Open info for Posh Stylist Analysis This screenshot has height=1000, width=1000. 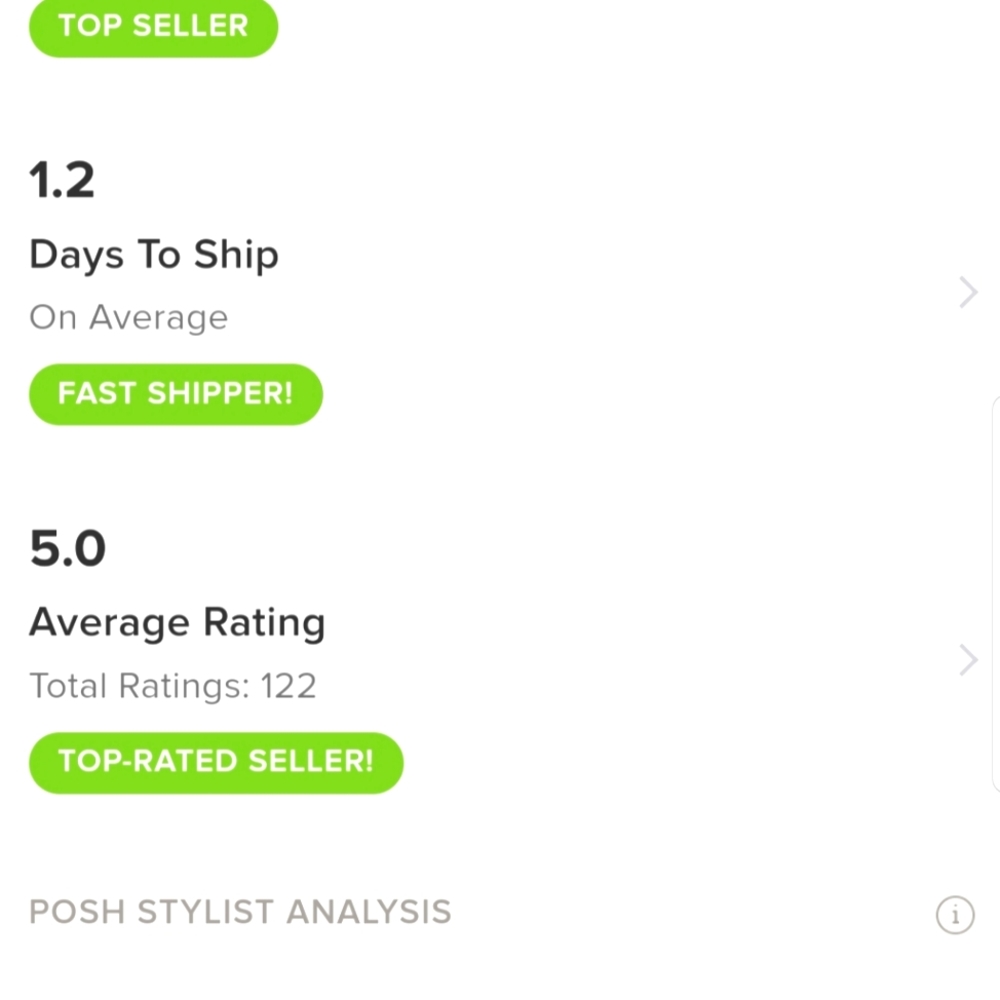(x=955, y=915)
